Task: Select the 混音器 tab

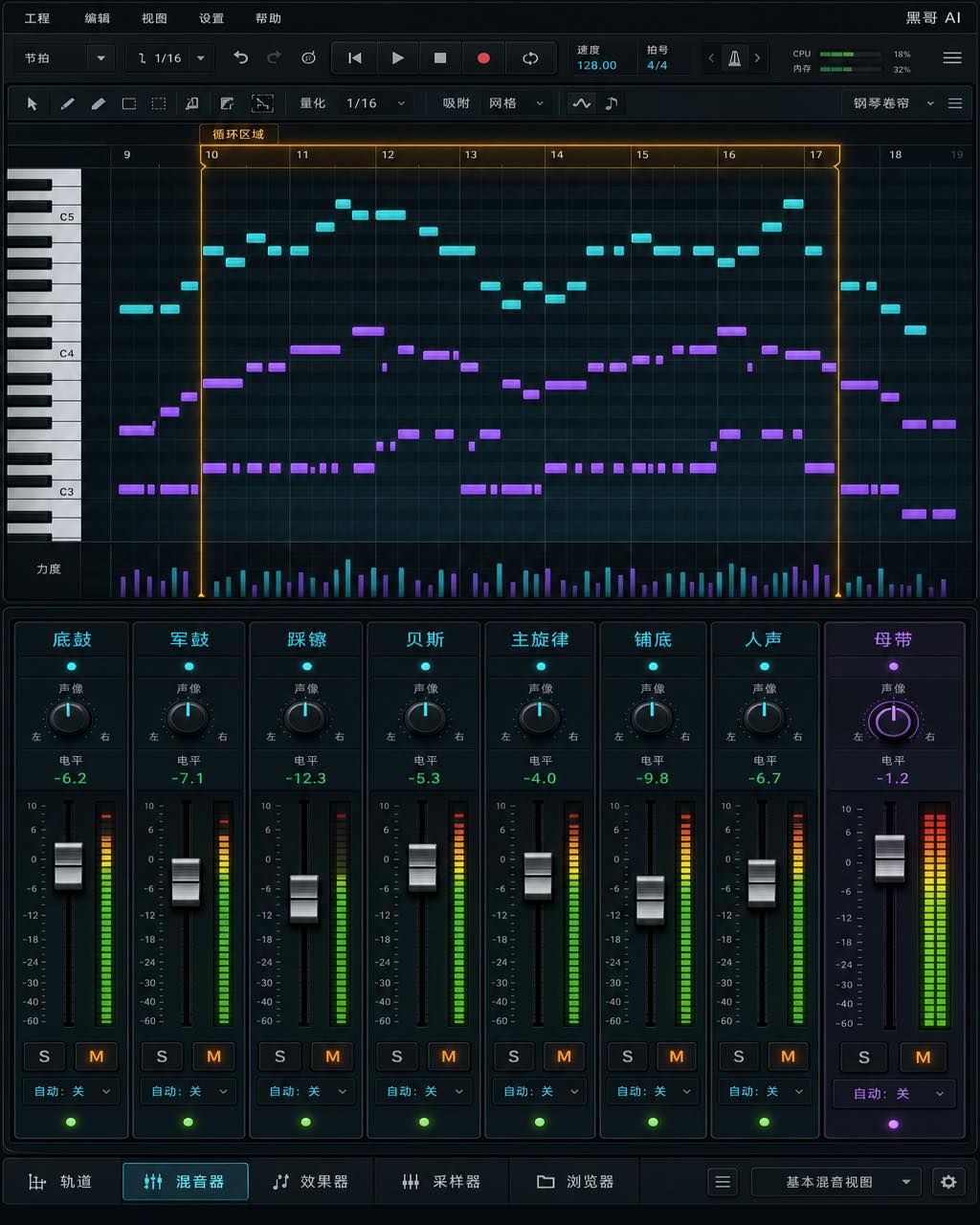Action: coord(185,1182)
